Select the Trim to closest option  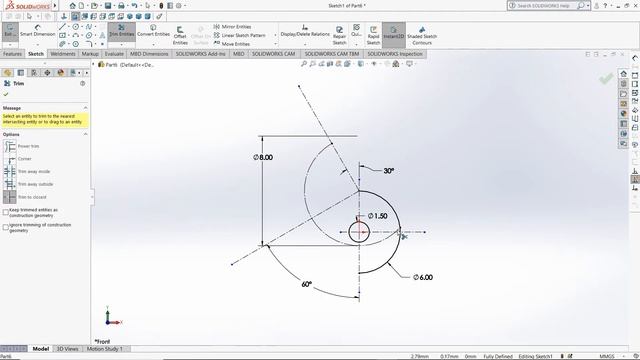coord(25,197)
